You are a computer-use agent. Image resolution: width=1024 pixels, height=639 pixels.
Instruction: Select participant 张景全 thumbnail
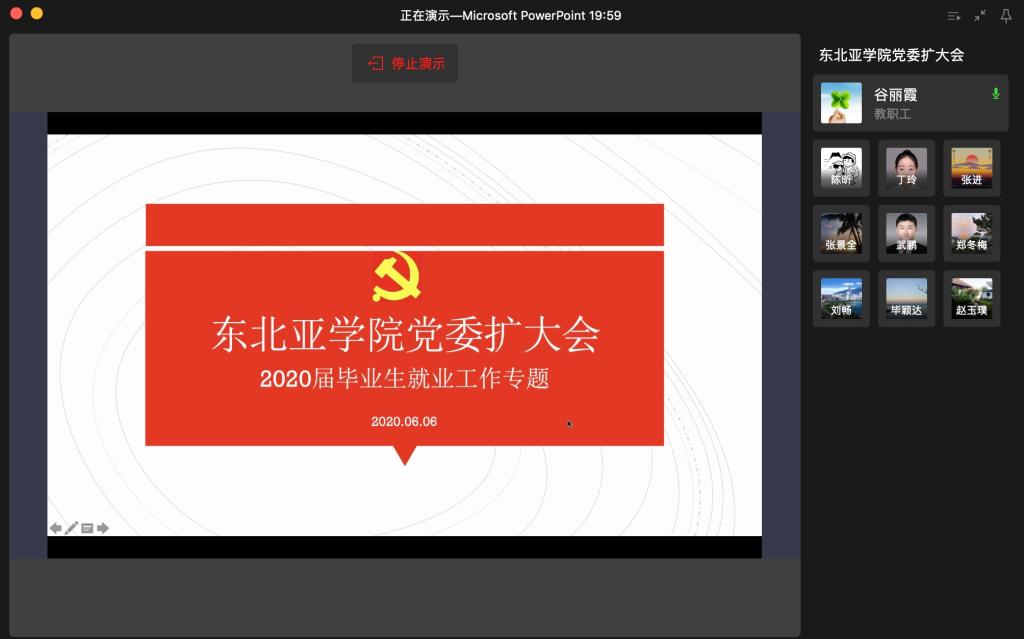coord(841,233)
